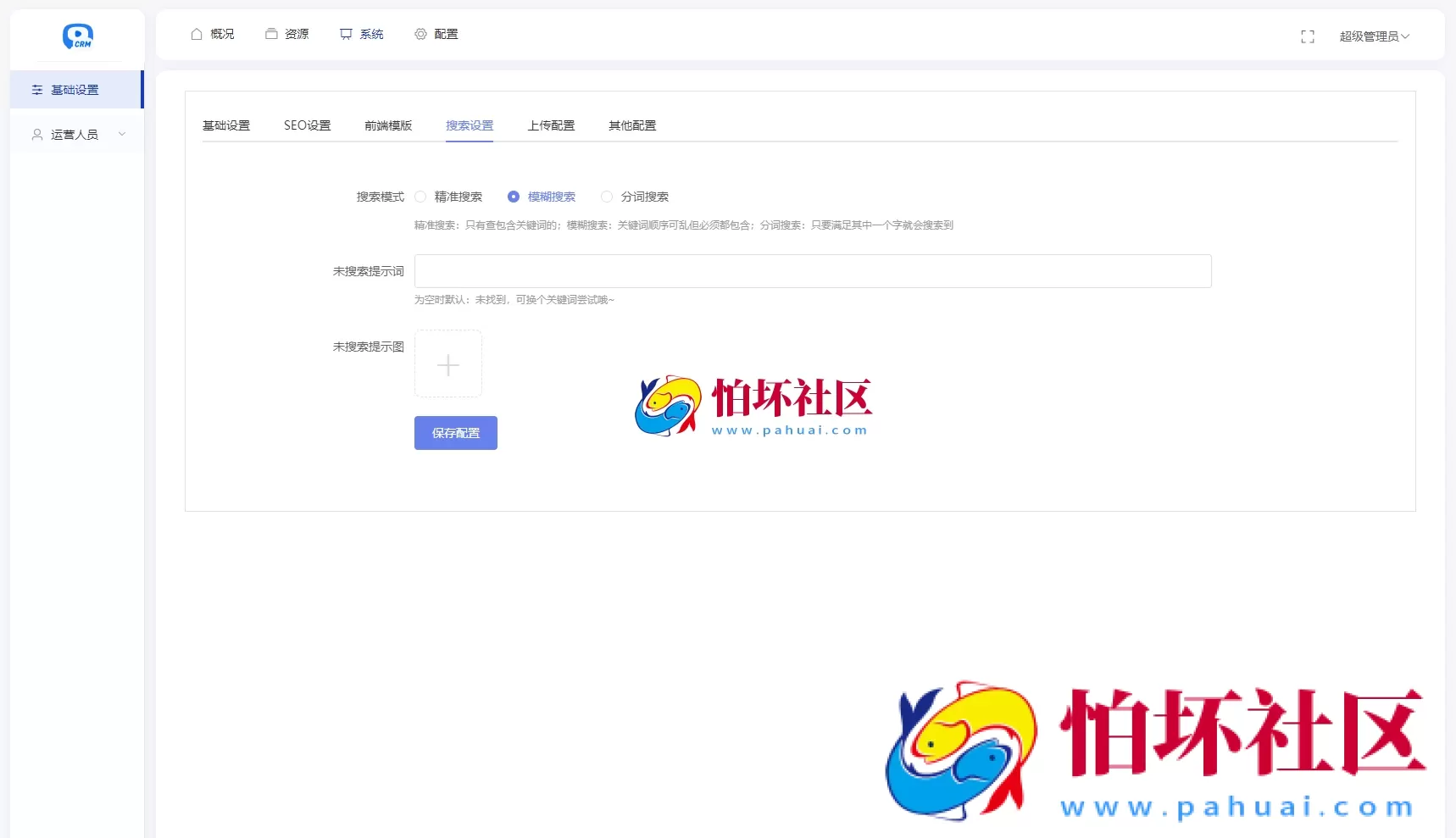This screenshot has height=838, width=1456.
Task: Click the CRM logo in the sidebar
Action: [x=77, y=36]
